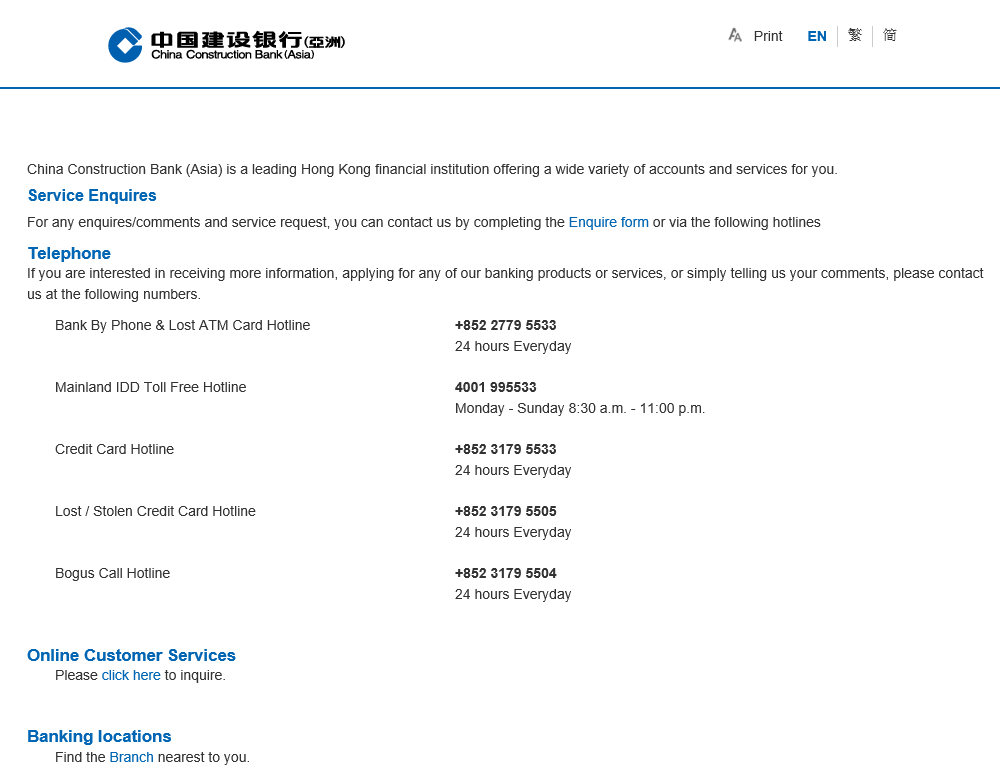The image size is (1000, 784).
Task: Click phone number +852 2779 5533
Action: [x=505, y=325]
